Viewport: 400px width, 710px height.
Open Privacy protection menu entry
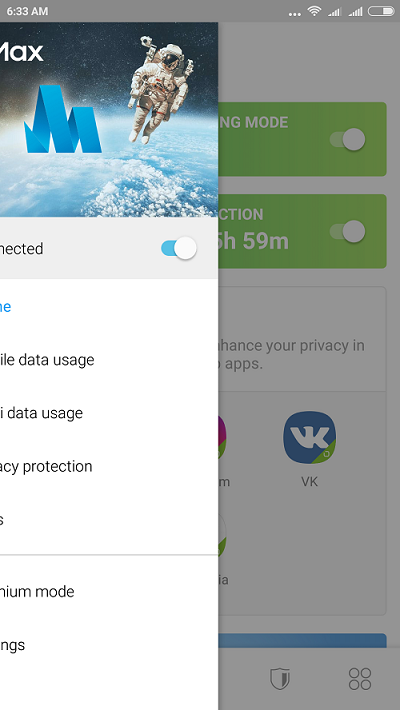(109, 466)
